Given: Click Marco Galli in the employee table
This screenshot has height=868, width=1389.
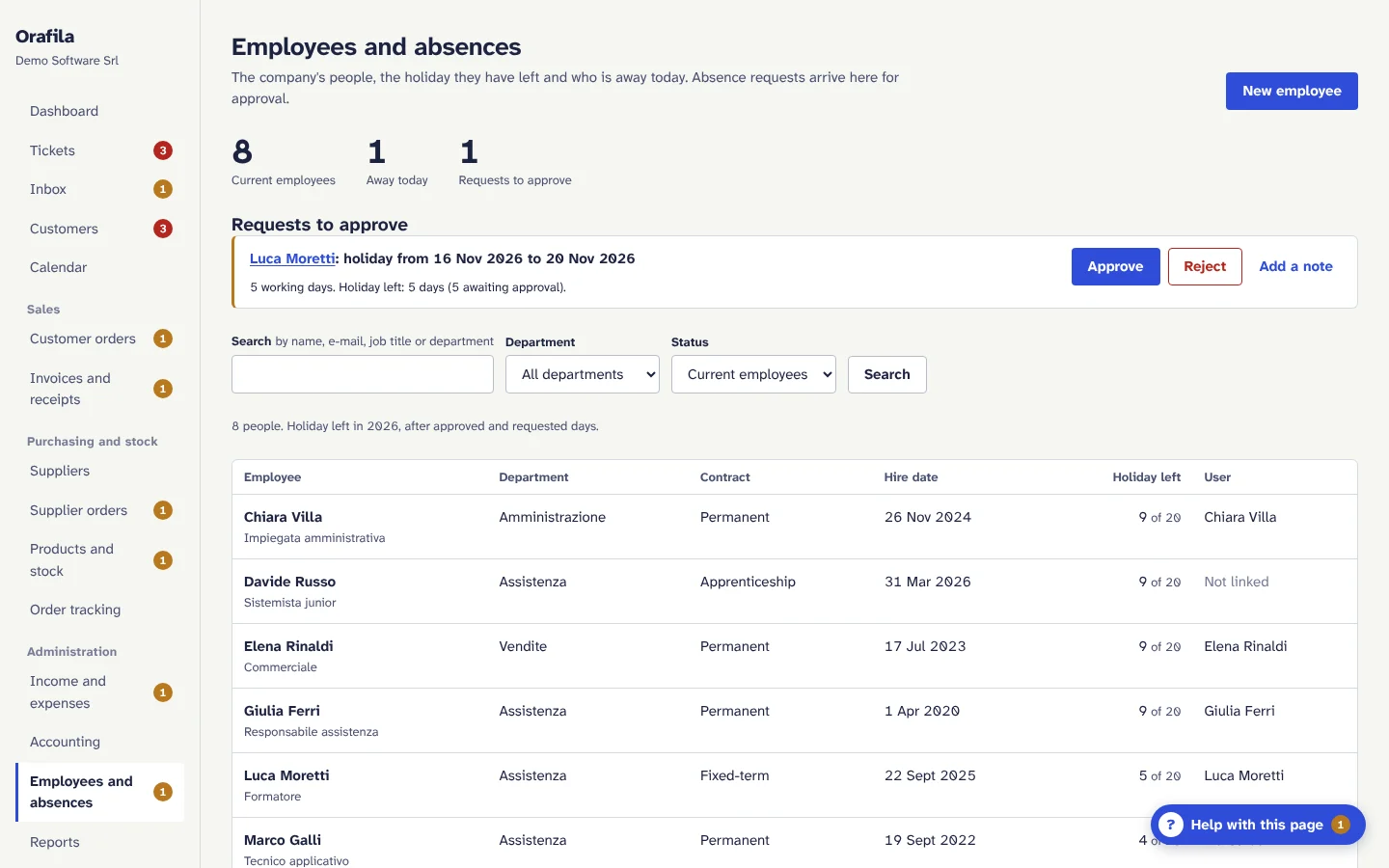Looking at the screenshot, I should (283, 840).
